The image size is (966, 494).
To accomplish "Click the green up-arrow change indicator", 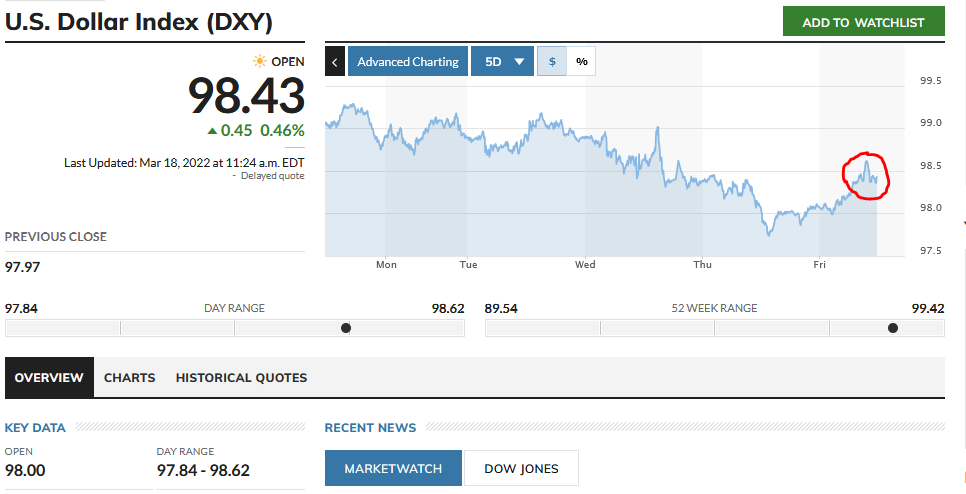I will pyautogui.click(x=212, y=131).
